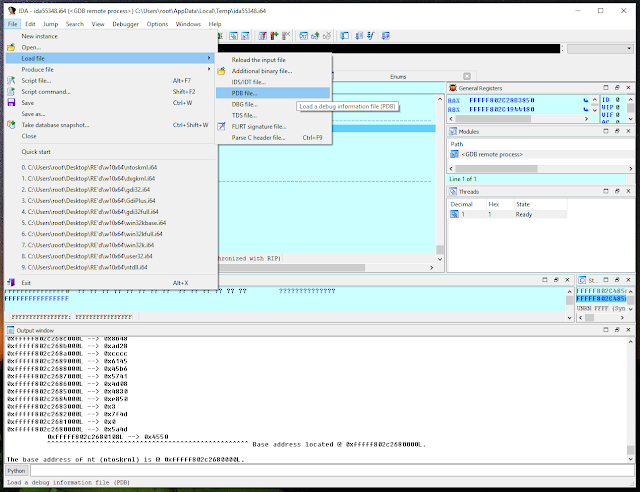Click the RBX jump arrow icon
Viewport: 640px width, 492px height.
[x=586, y=109]
